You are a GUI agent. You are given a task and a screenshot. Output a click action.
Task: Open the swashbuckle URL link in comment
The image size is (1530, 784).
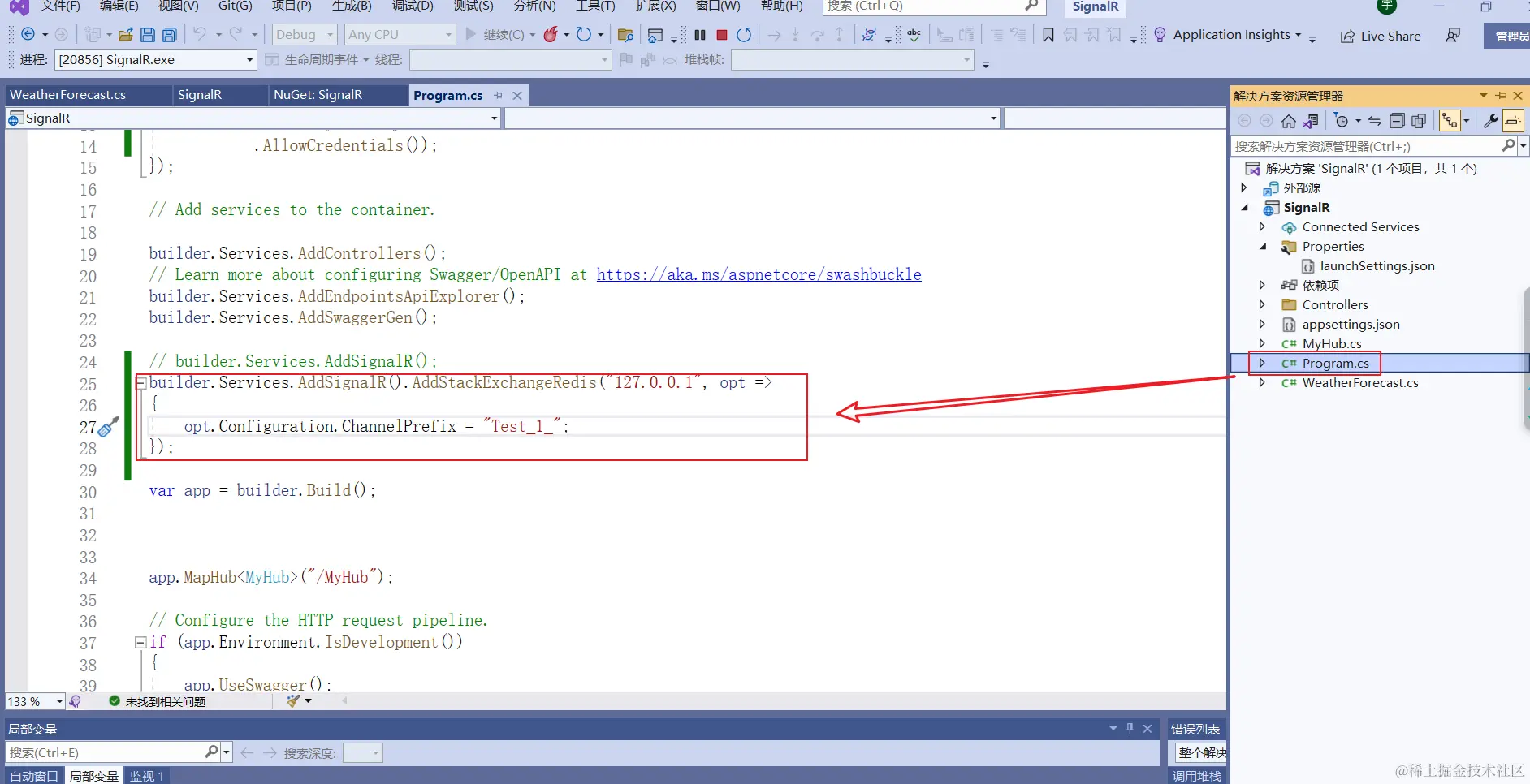click(759, 274)
